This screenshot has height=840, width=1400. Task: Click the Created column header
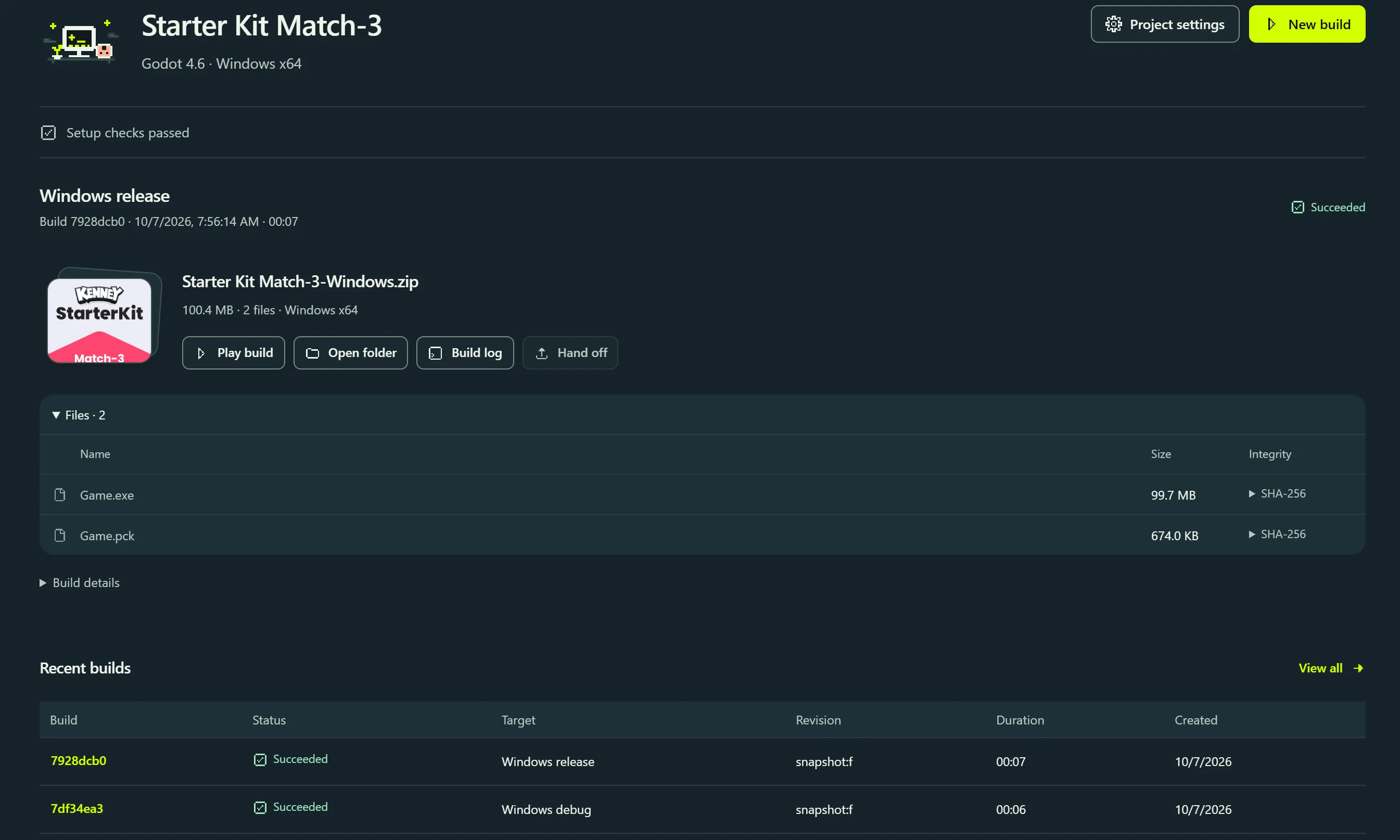point(1195,720)
